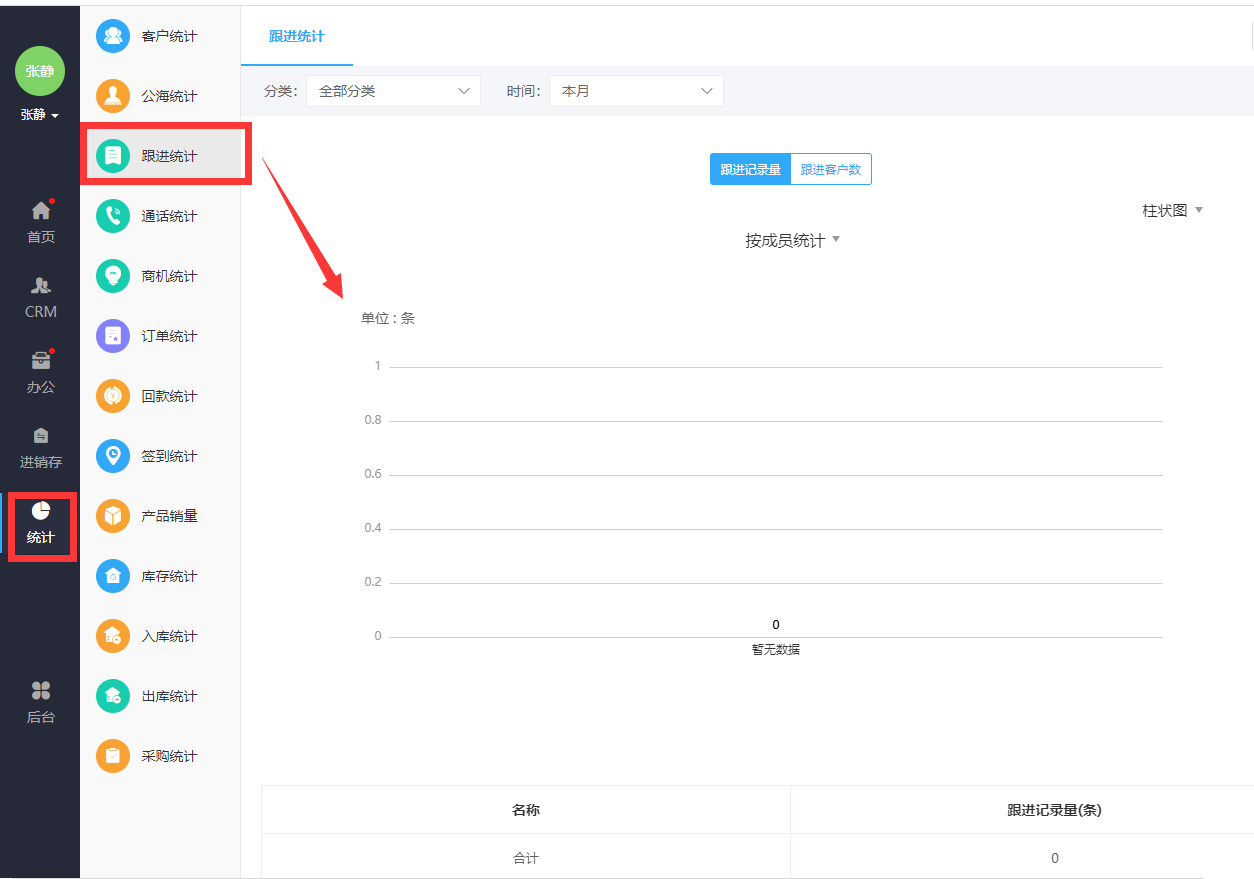Click the green 张静 avatar
Viewport: 1254px width, 879px height.
[x=40, y=71]
